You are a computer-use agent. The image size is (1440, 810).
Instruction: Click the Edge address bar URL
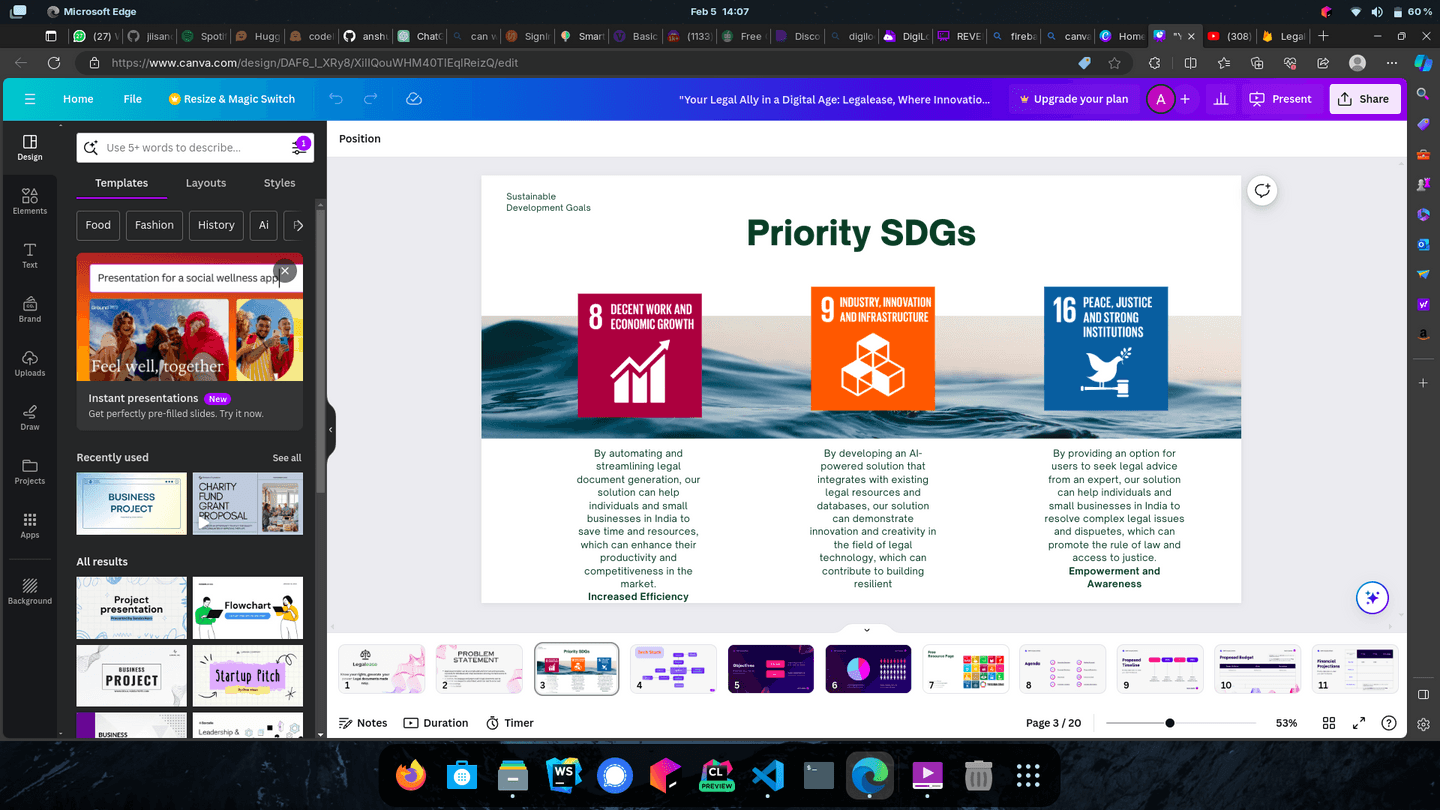[x=315, y=62]
